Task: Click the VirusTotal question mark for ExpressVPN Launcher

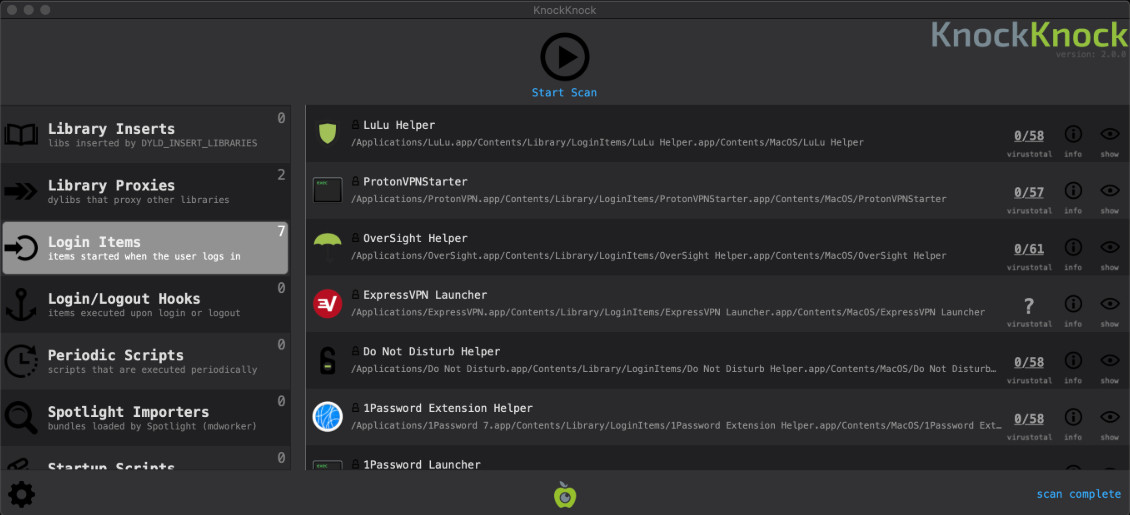Action: pos(1029,306)
